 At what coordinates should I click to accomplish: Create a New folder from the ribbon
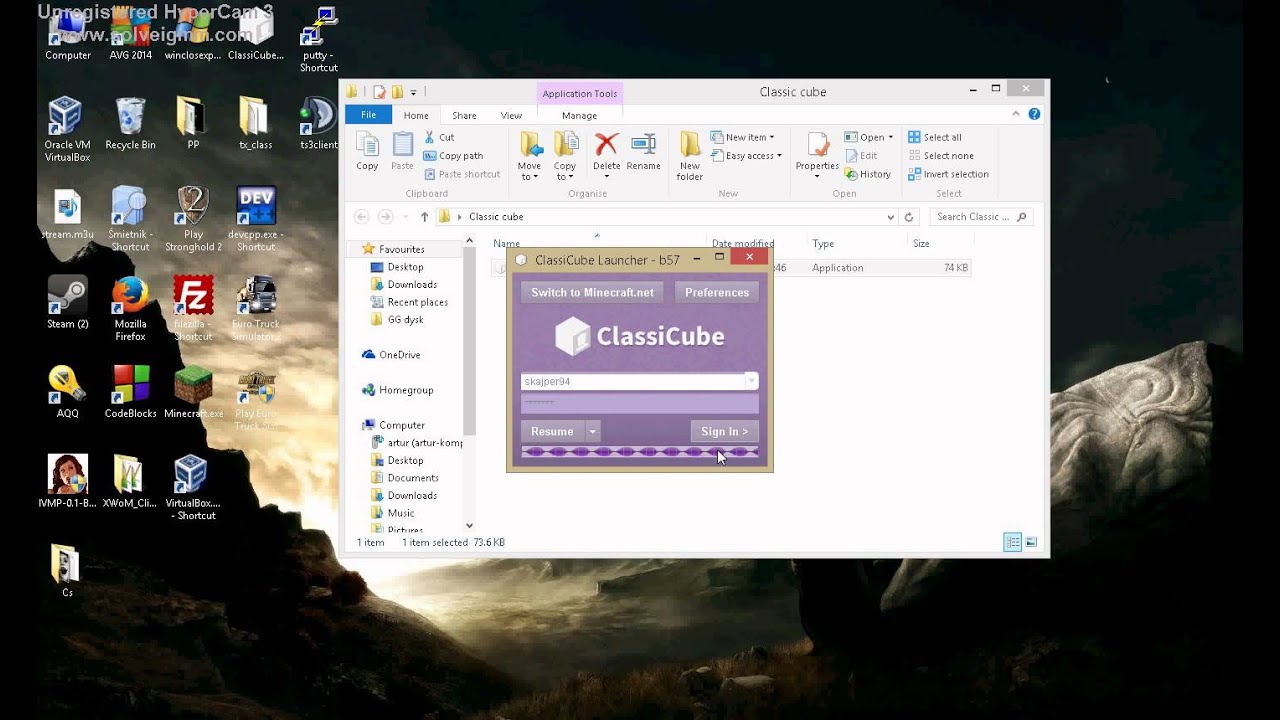click(690, 156)
